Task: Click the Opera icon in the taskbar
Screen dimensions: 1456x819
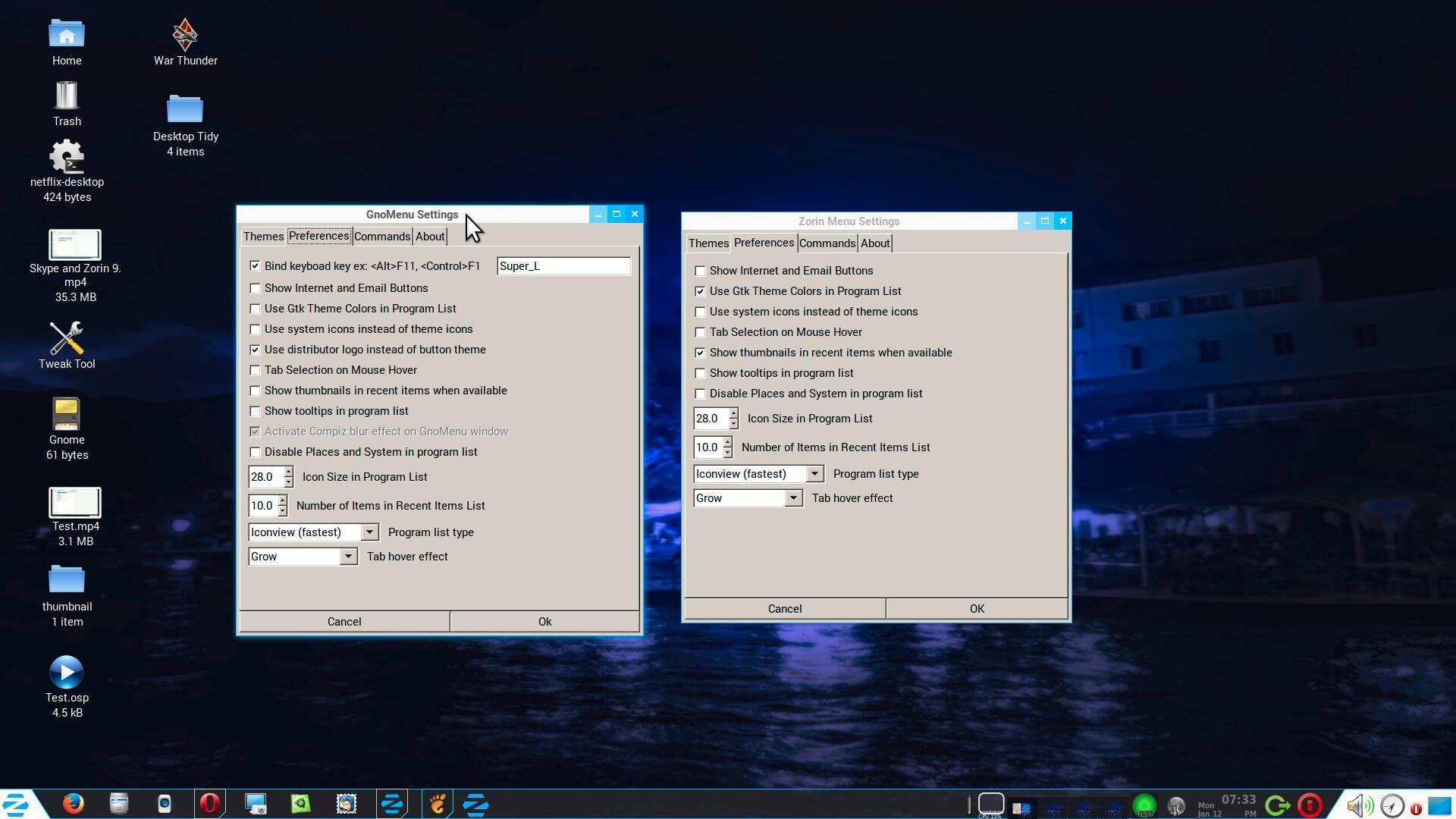Action: point(210,804)
